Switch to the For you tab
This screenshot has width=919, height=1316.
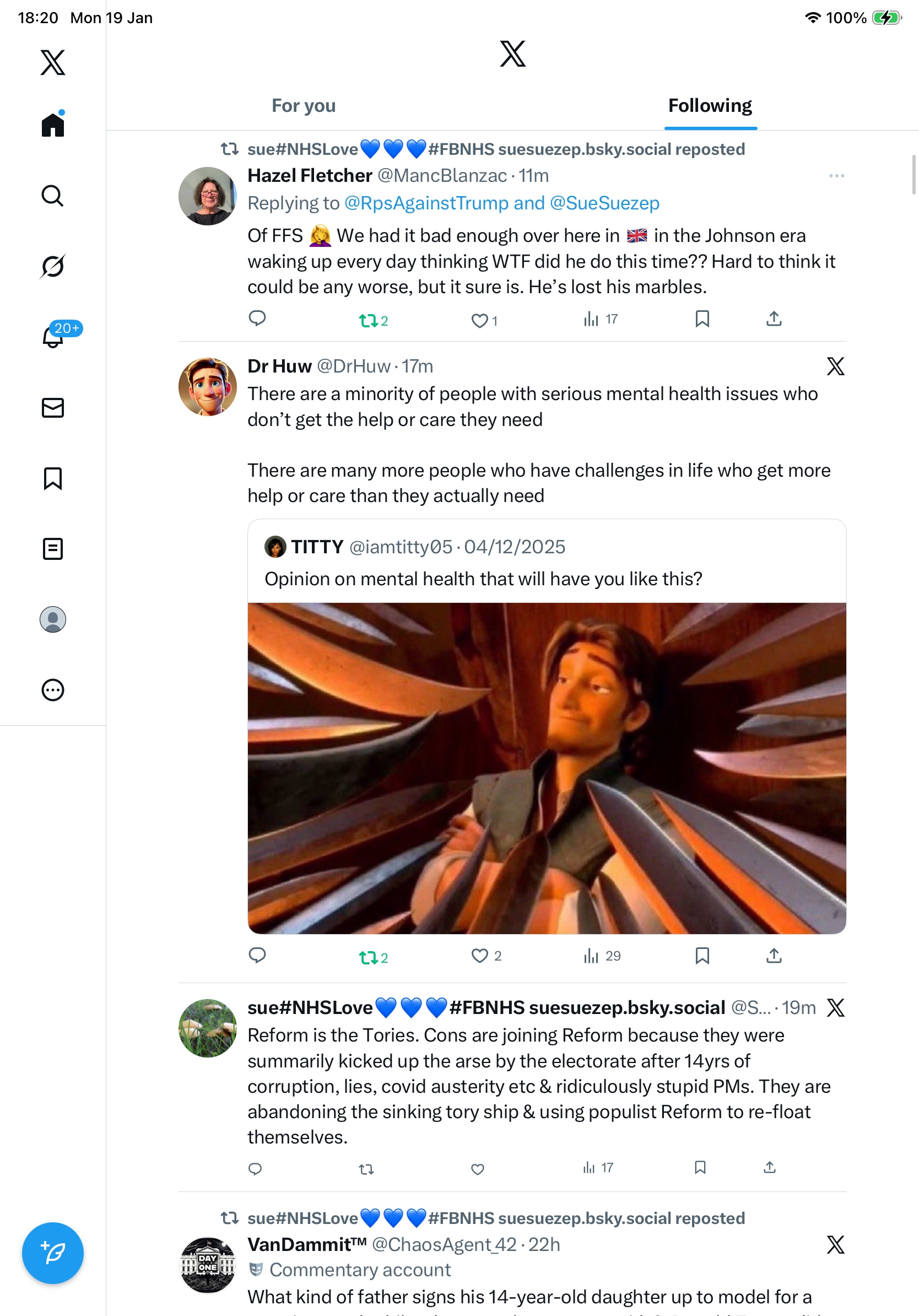[x=304, y=106]
